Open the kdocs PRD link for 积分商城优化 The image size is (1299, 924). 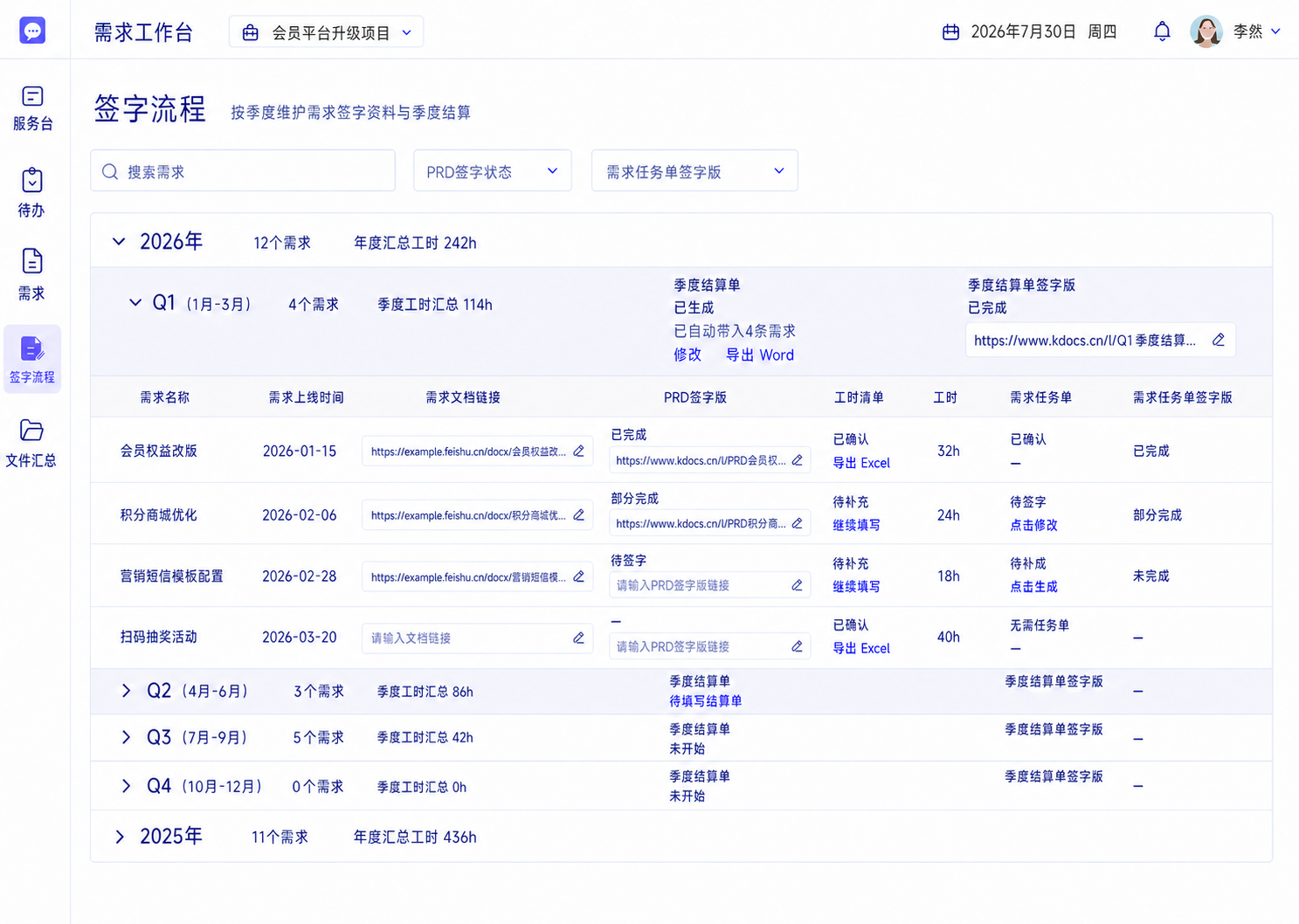(x=701, y=523)
